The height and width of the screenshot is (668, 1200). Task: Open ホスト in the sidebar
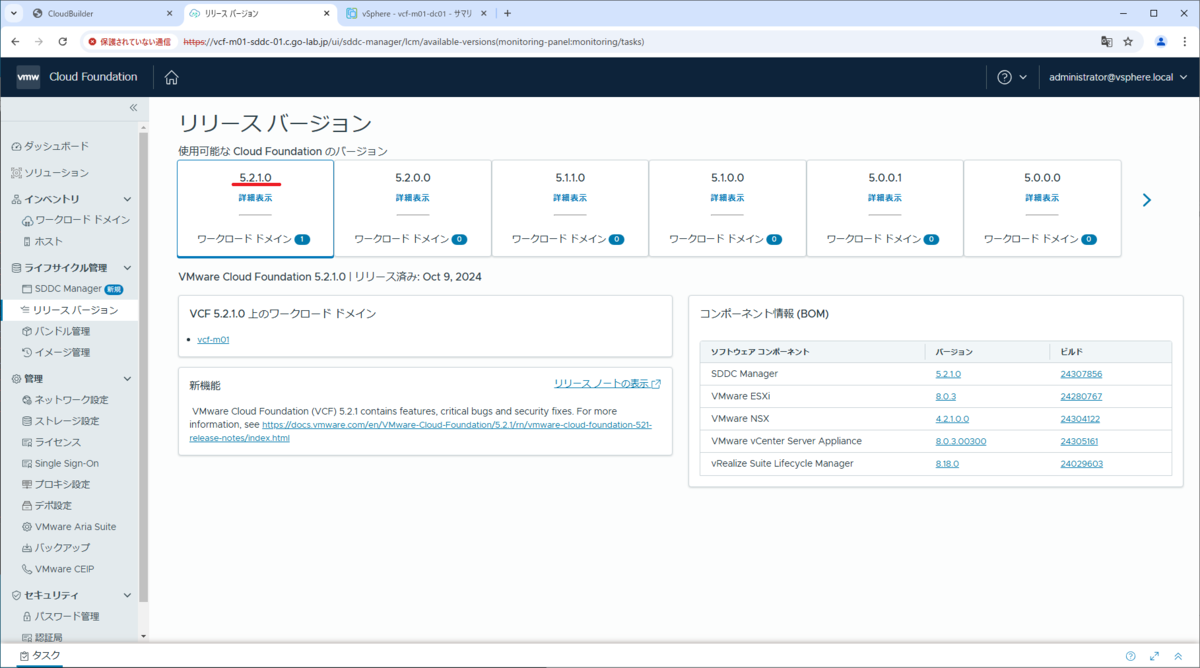[x=49, y=241]
